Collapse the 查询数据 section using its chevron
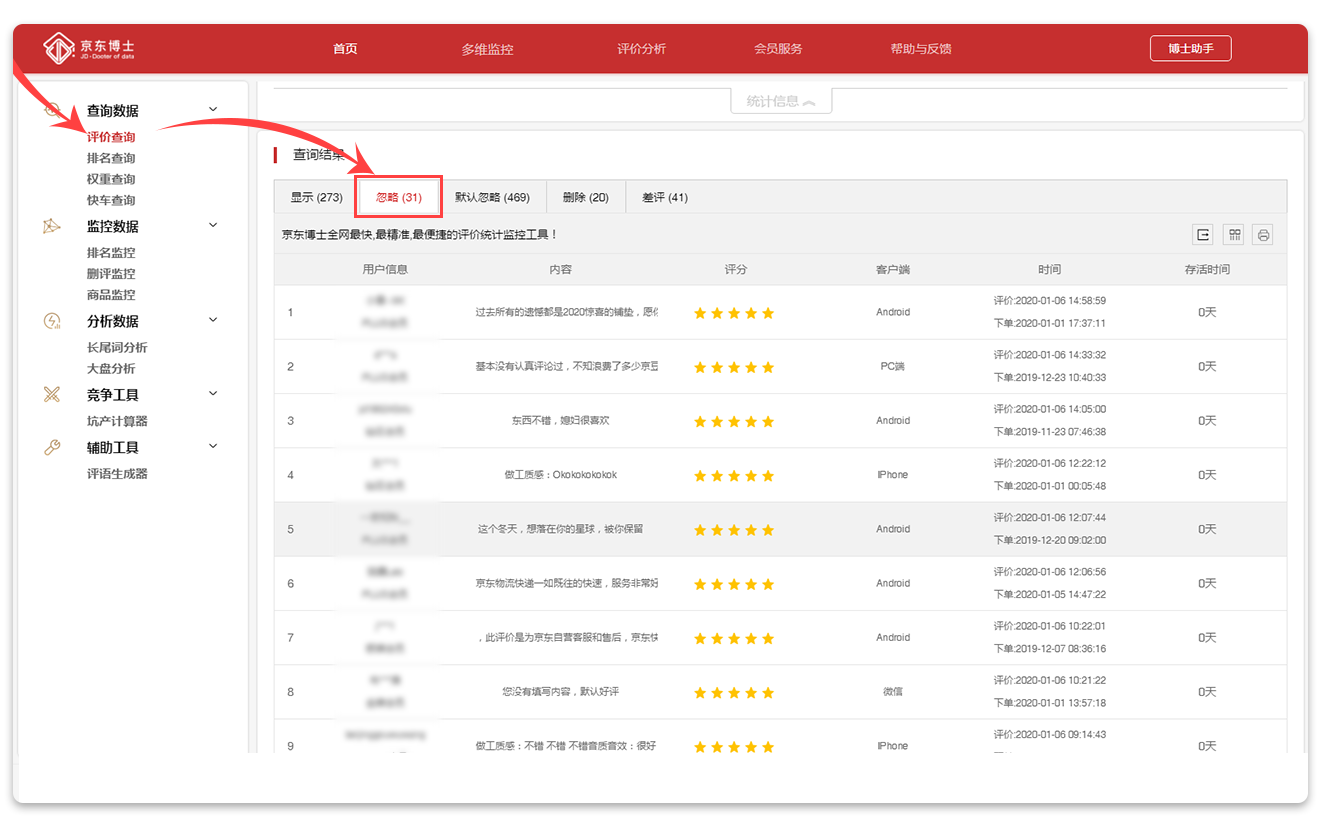1320x830 pixels. pos(213,110)
